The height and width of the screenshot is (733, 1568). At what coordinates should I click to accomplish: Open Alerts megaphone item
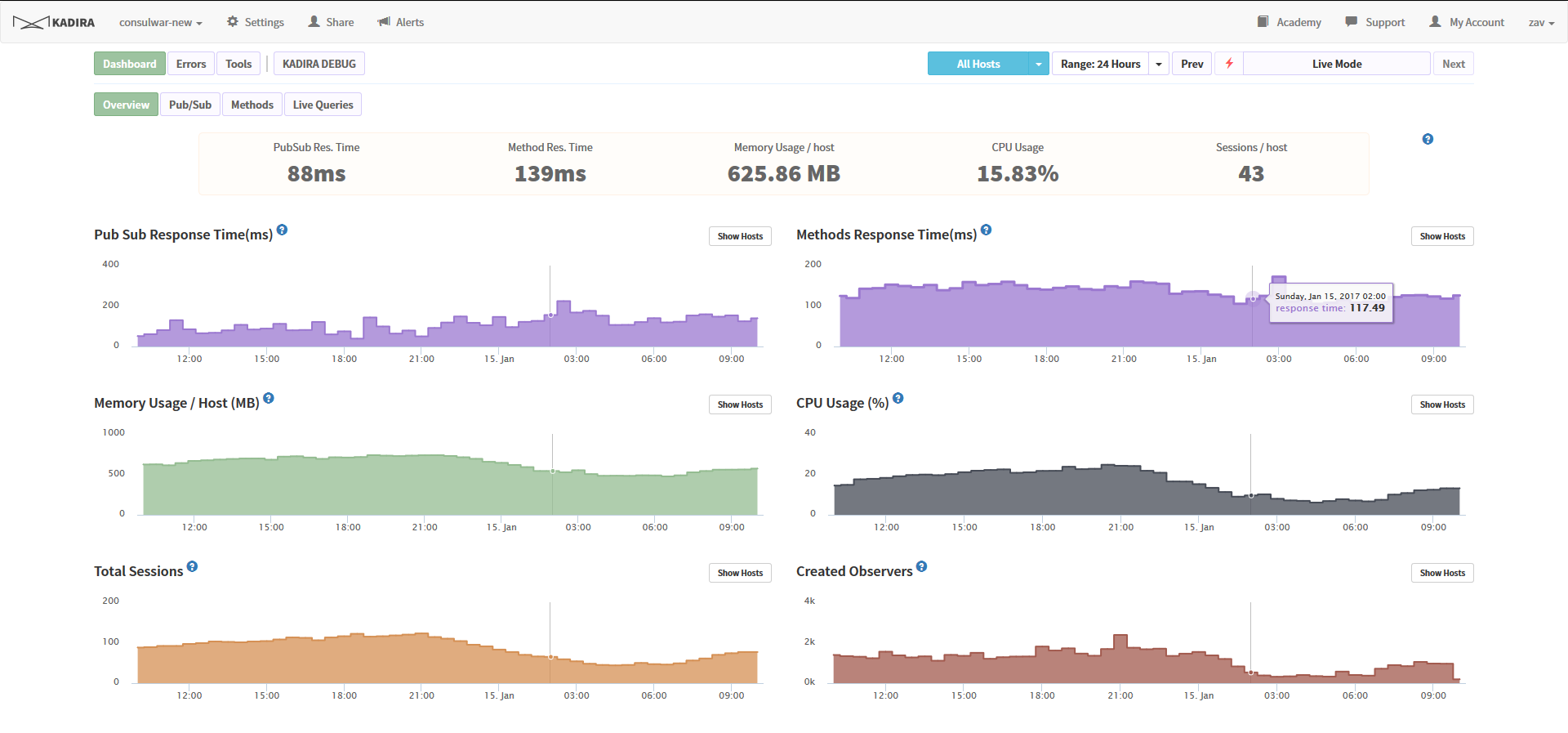[400, 22]
